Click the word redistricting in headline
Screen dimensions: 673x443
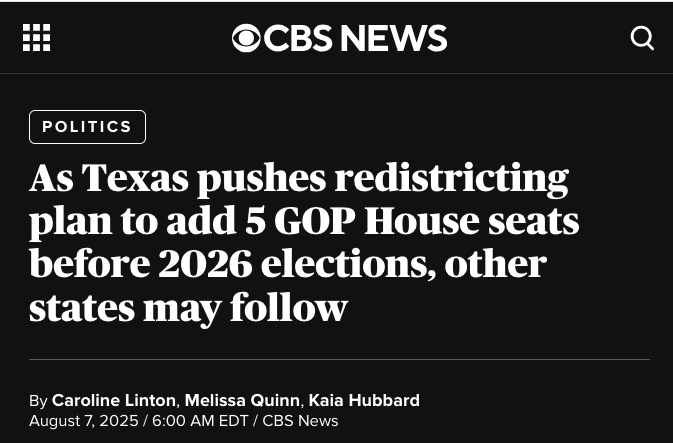click(452, 179)
